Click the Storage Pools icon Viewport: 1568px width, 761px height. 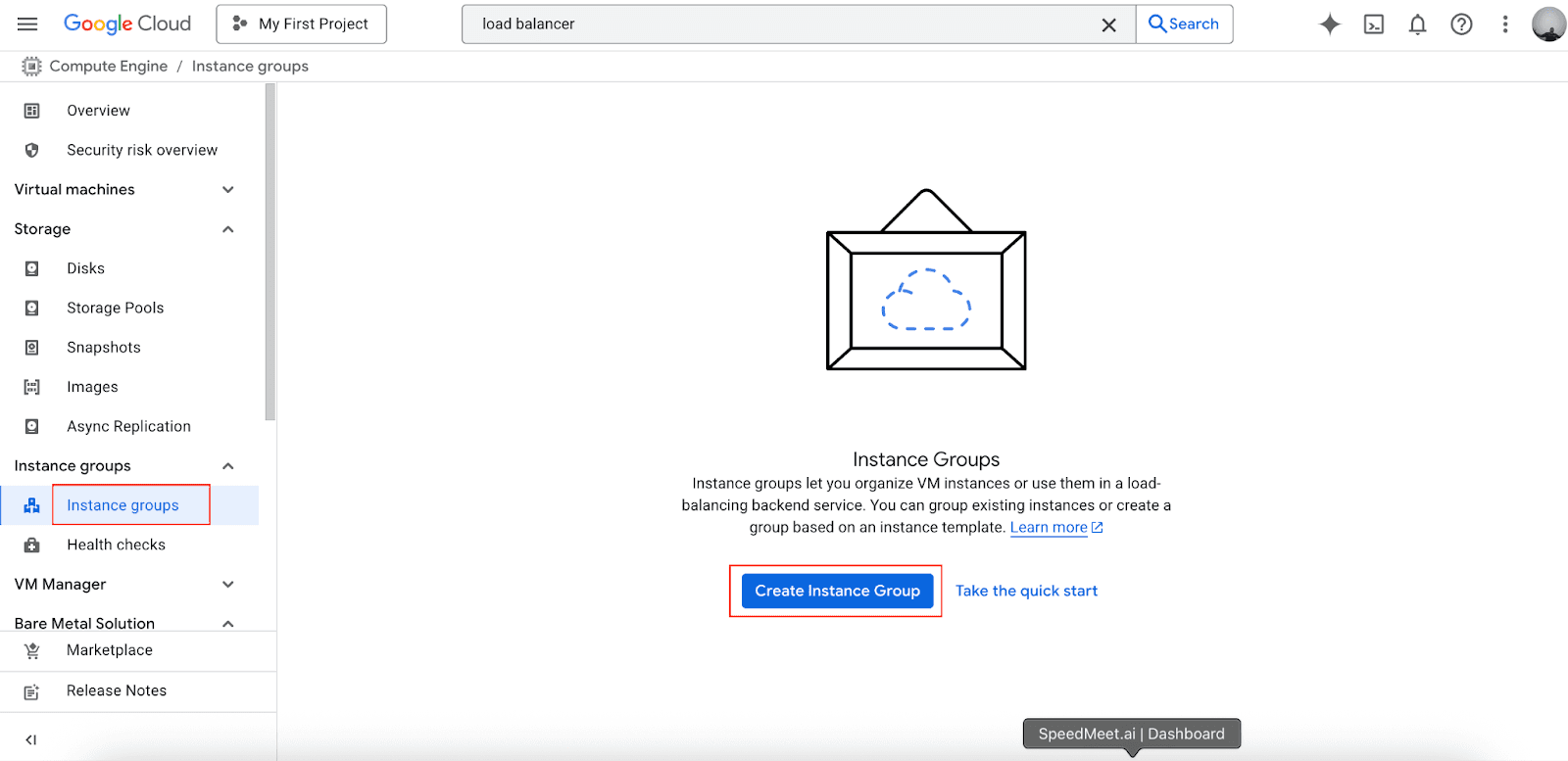[x=31, y=308]
